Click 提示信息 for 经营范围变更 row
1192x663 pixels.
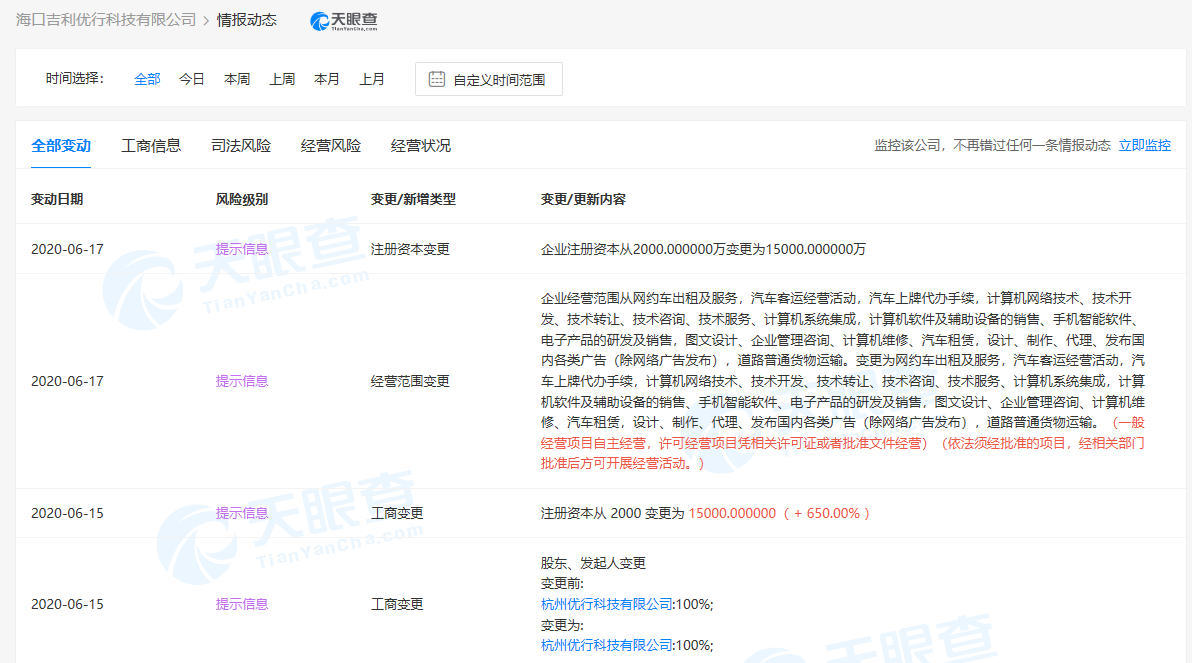pyautogui.click(x=242, y=381)
